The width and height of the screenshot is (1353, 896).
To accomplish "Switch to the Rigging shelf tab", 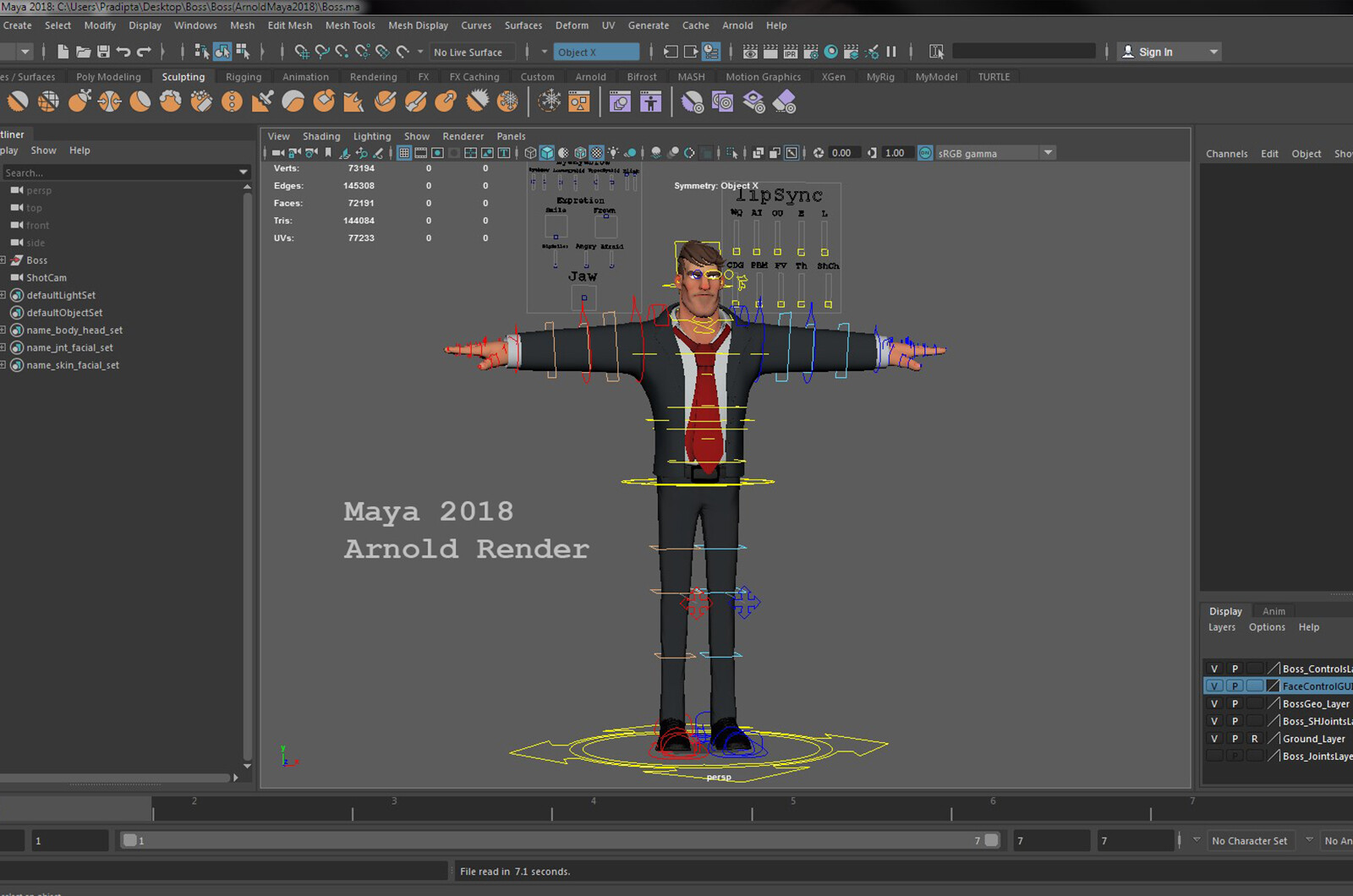I will pyautogui.click(x=244, y=76).
